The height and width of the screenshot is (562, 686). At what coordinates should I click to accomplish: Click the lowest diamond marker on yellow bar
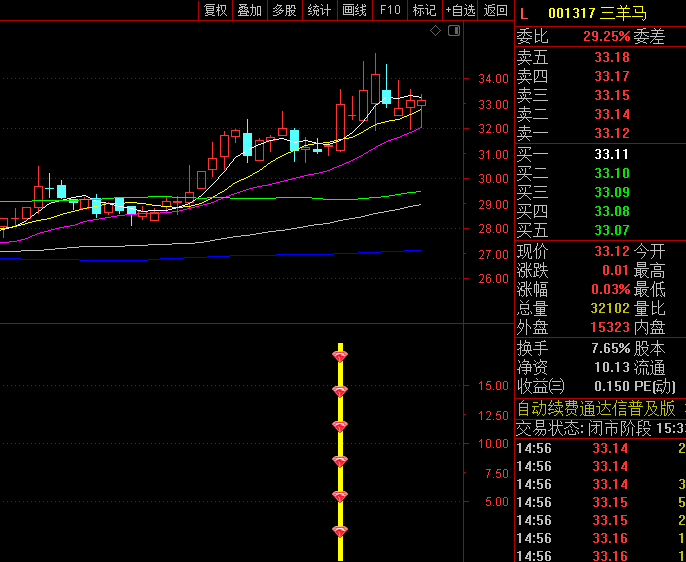click(340, 532)
